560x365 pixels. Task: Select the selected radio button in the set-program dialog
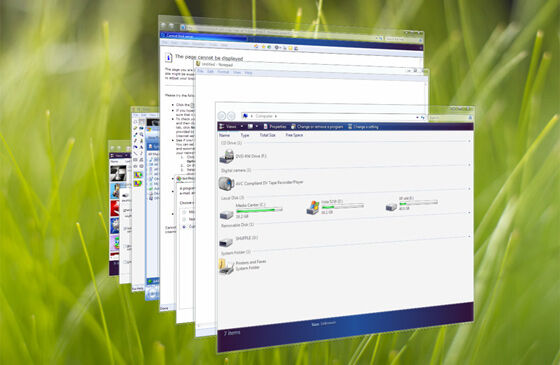click(x=184, y=226)
